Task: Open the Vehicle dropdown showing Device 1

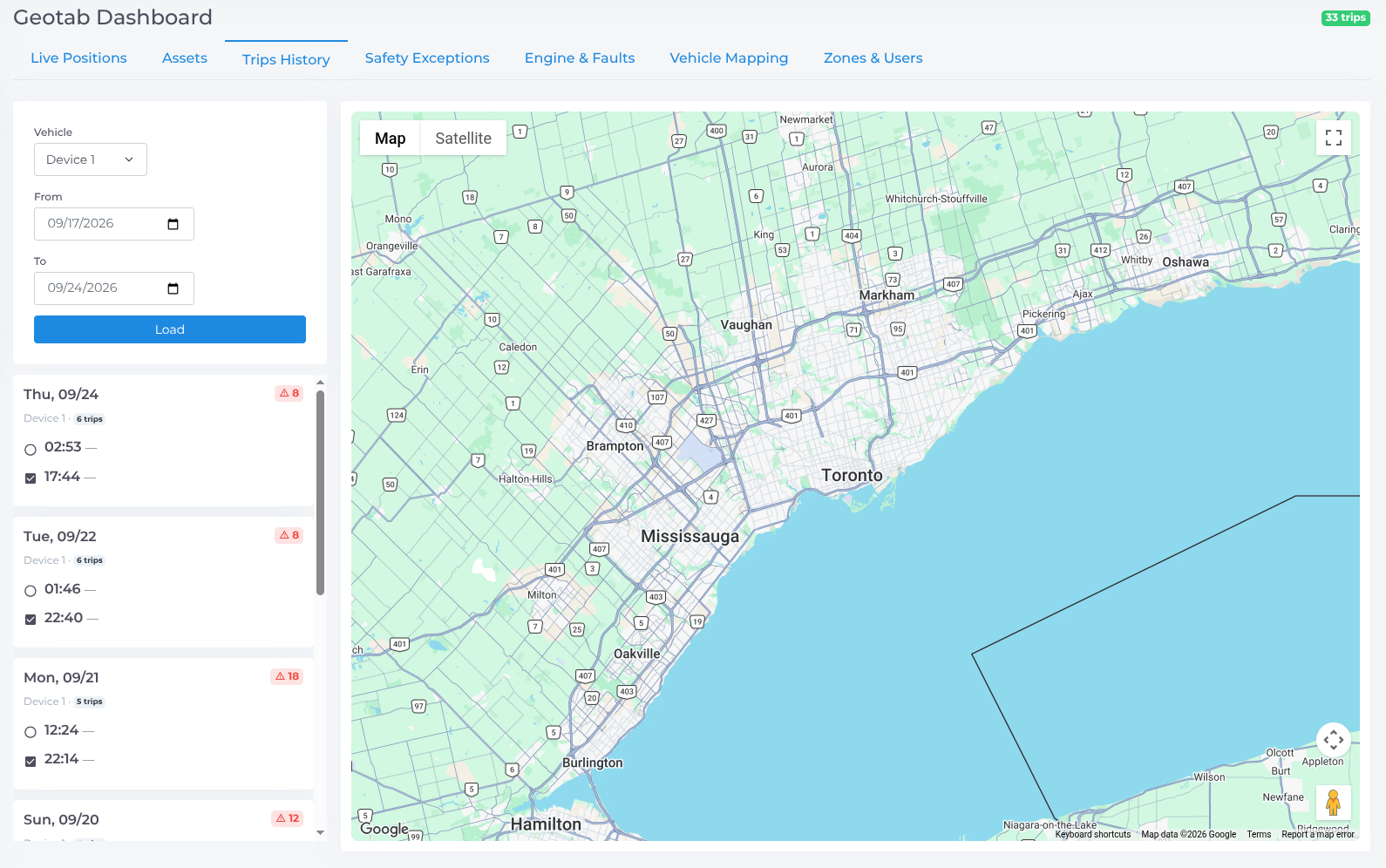Action: tap(91, 159)
